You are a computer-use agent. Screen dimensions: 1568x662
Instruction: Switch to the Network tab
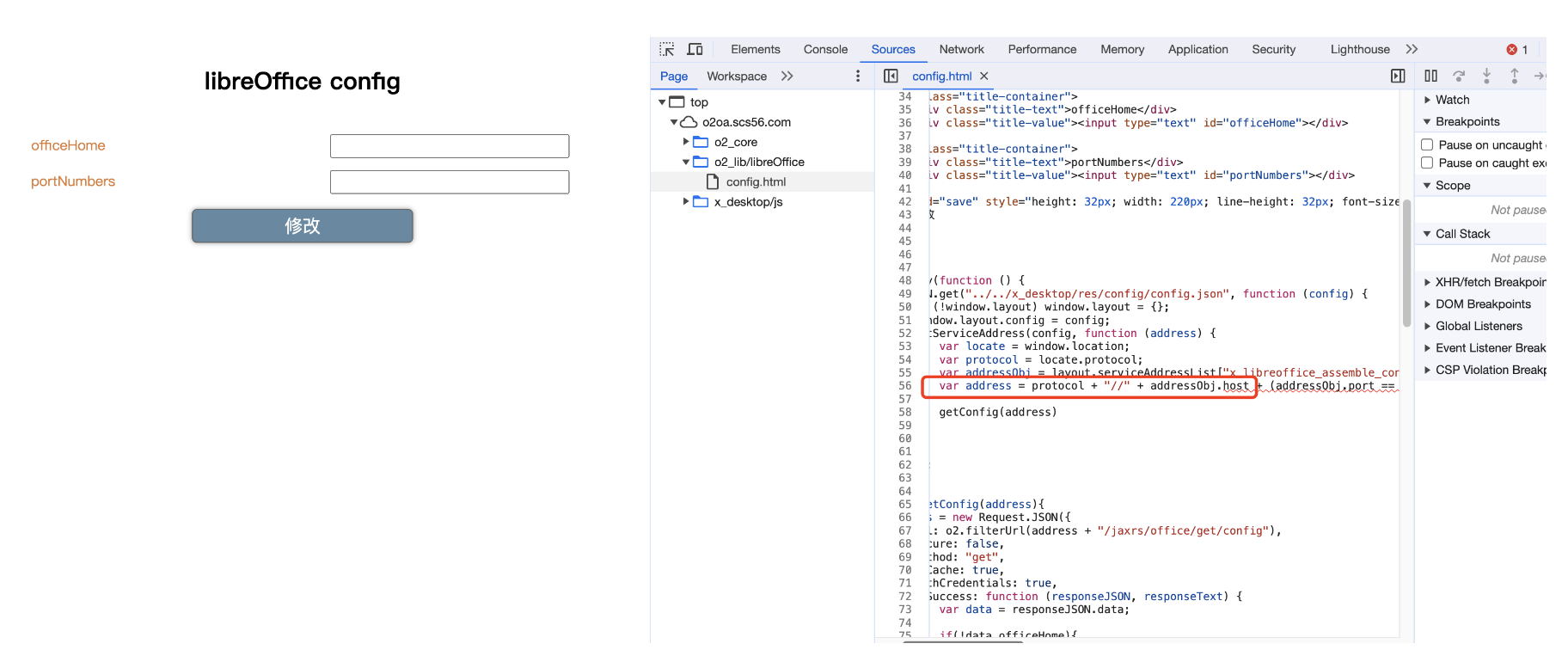[961, 49]
